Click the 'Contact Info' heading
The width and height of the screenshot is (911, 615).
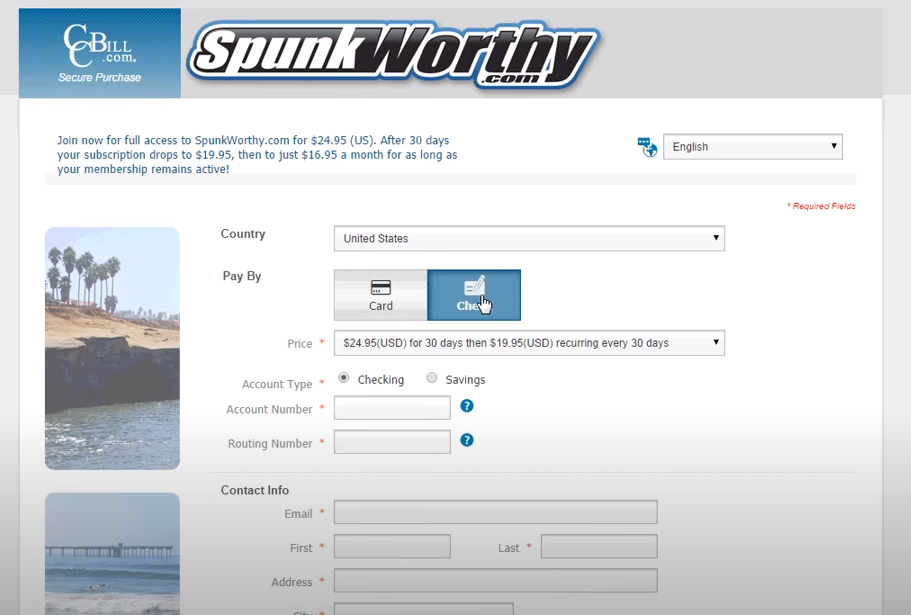[x=254, y=490]
